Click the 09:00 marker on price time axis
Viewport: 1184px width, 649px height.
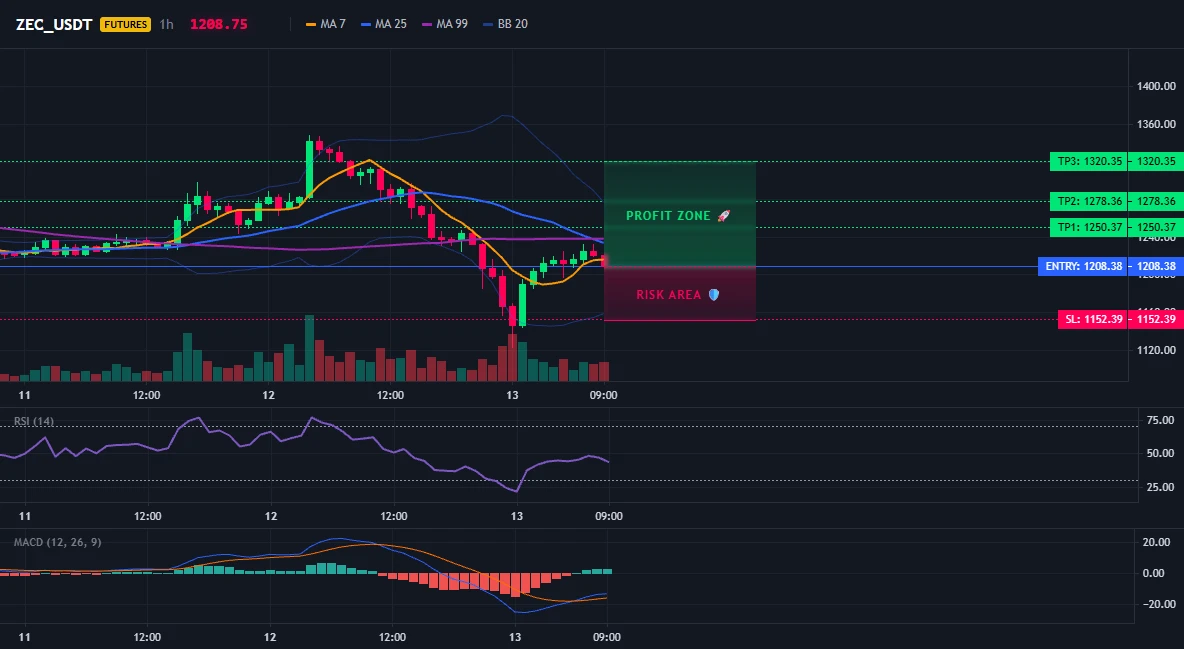click(x=603, y=395)
